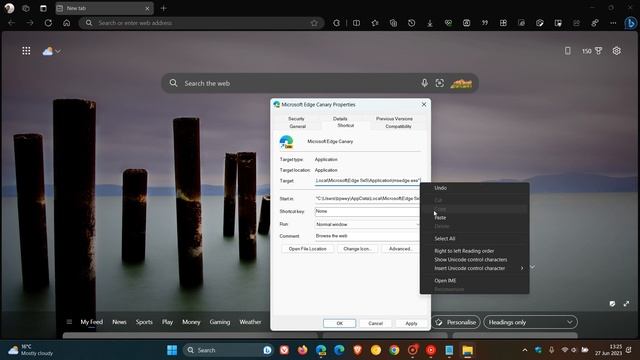Viewport: 640px width, 360px height.
Task: Click the Change Icon button
Action: point(357,249)
